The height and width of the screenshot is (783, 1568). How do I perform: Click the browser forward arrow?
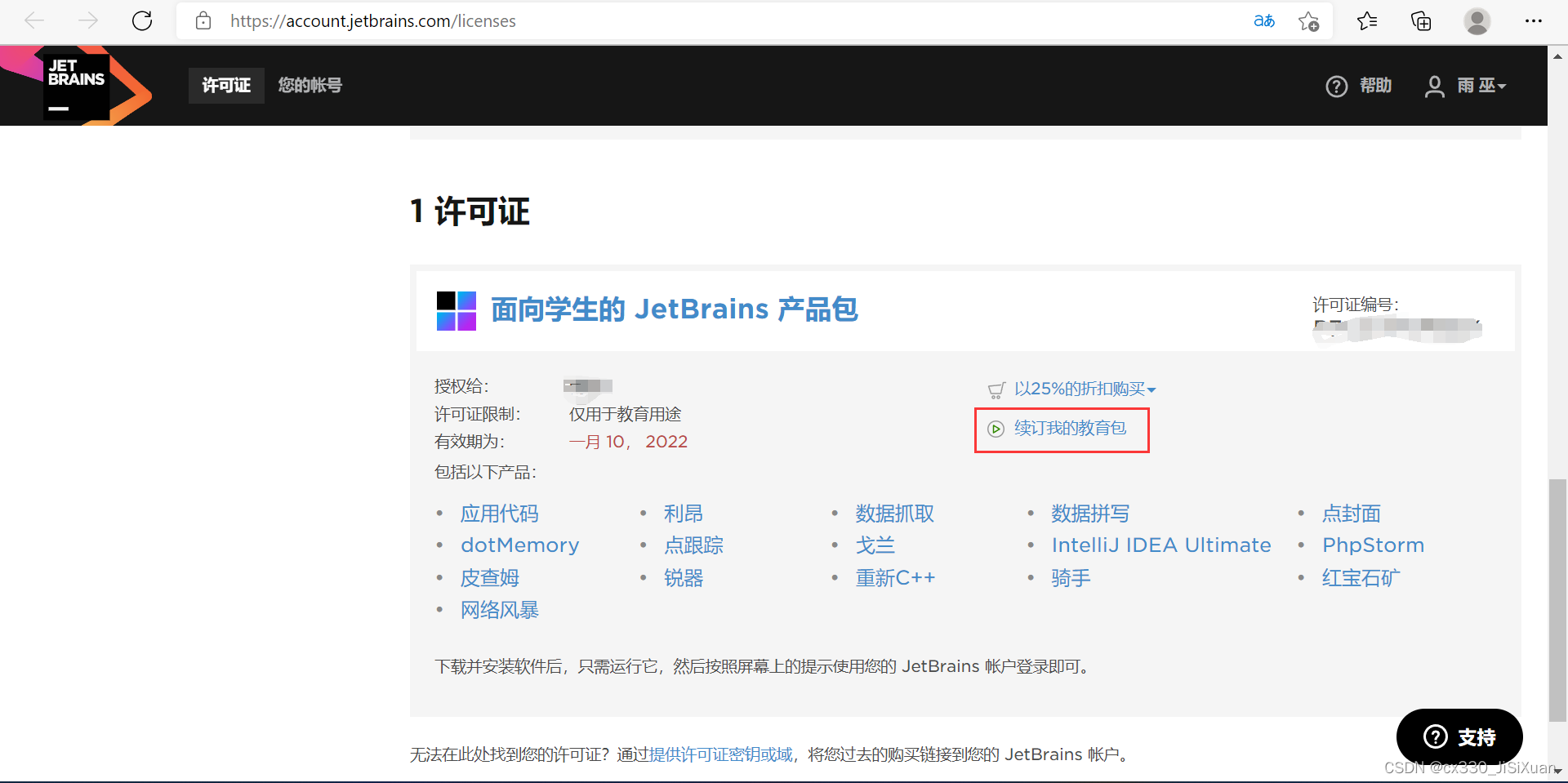pyautogui.click(x=88, y=20)
